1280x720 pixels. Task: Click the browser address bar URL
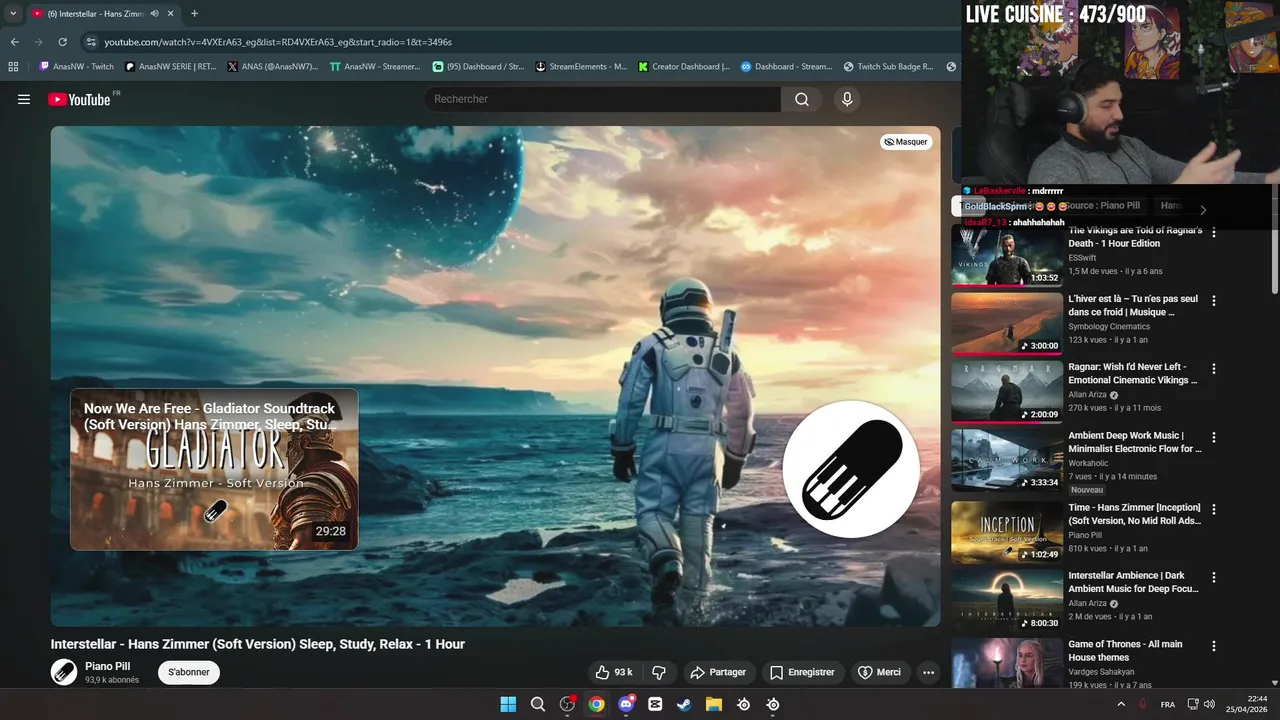tap(278, 42)
